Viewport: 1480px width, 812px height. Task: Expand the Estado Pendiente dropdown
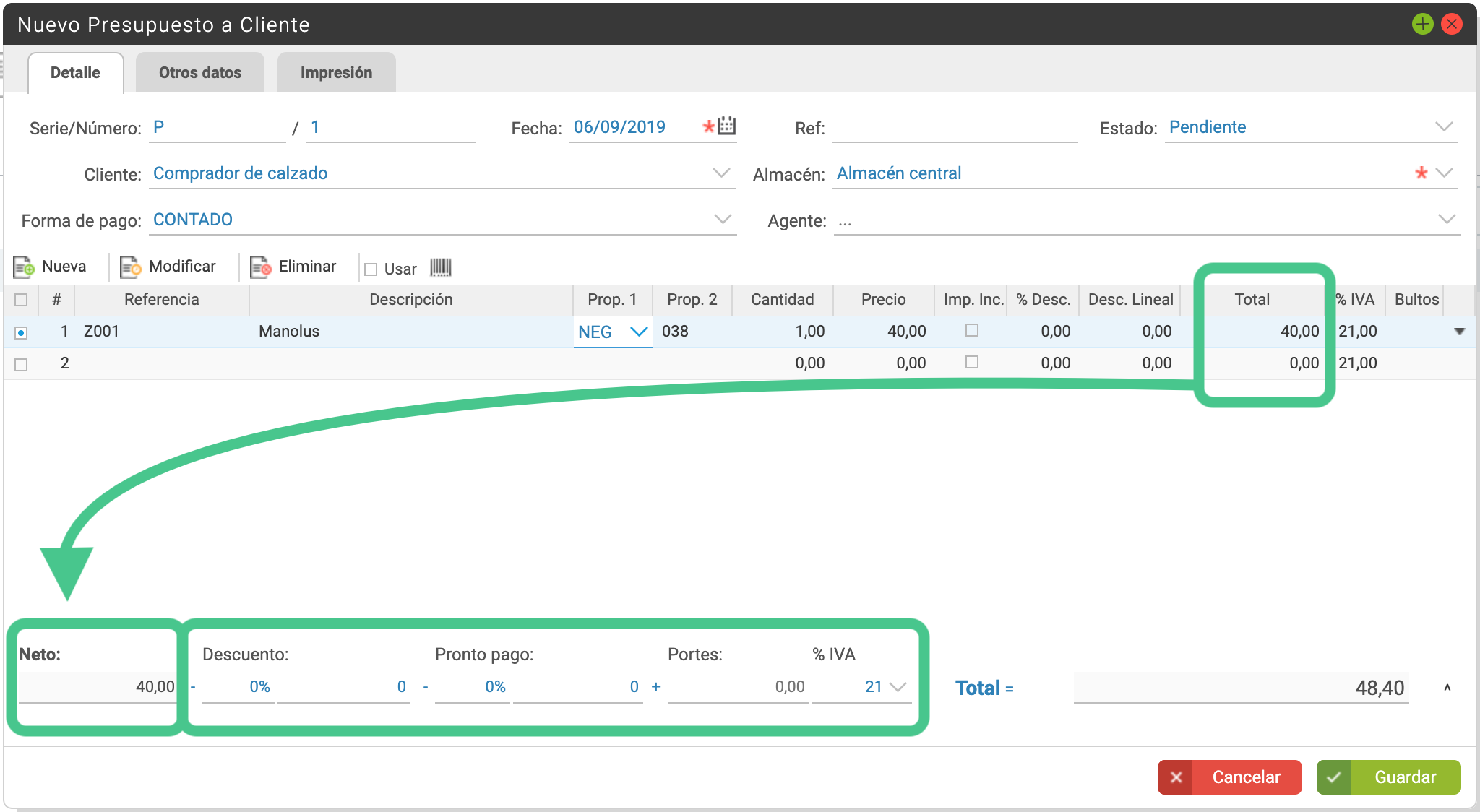click(1444, 126)
